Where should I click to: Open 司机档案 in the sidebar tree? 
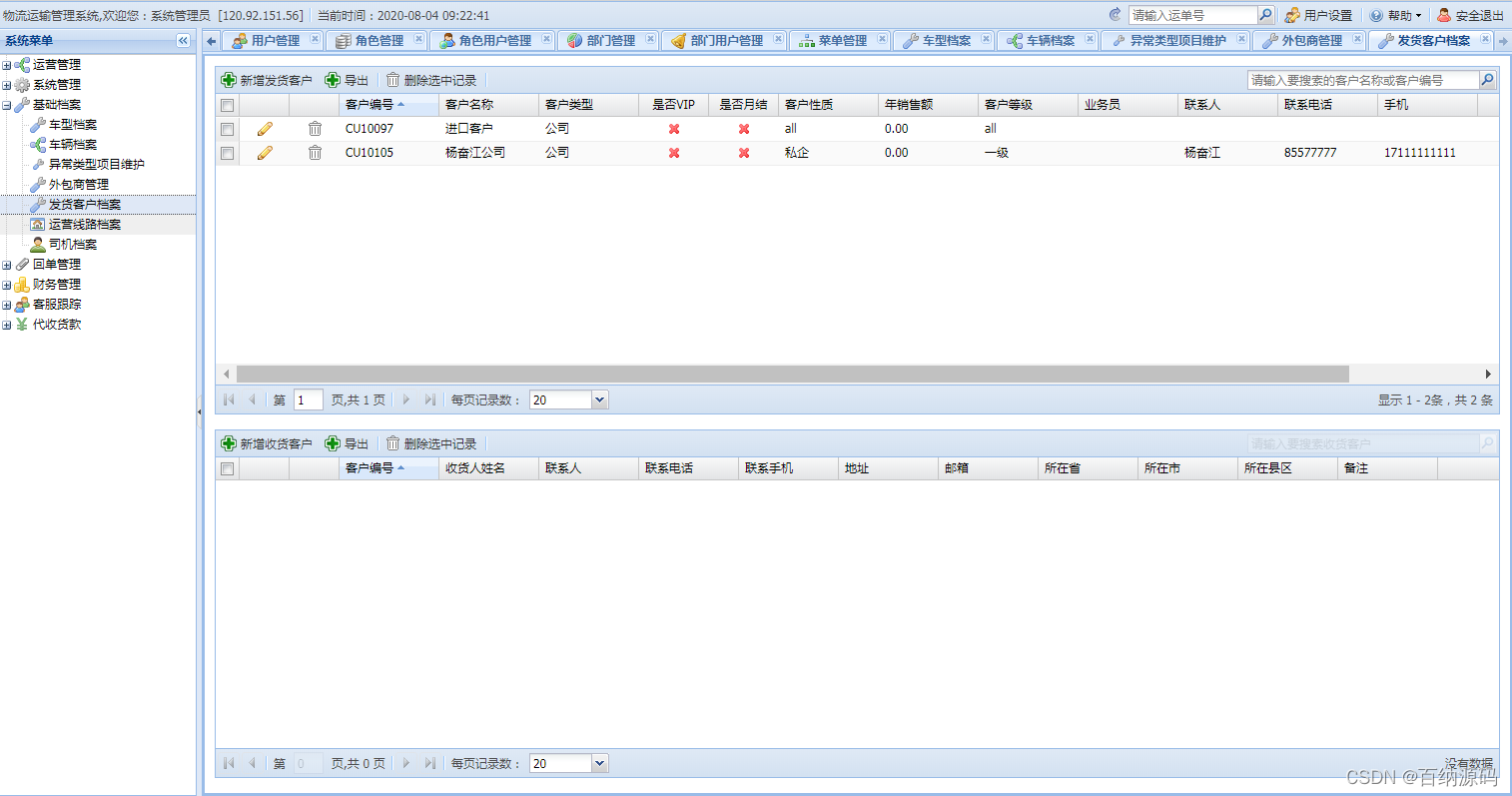tap(73, 245)
